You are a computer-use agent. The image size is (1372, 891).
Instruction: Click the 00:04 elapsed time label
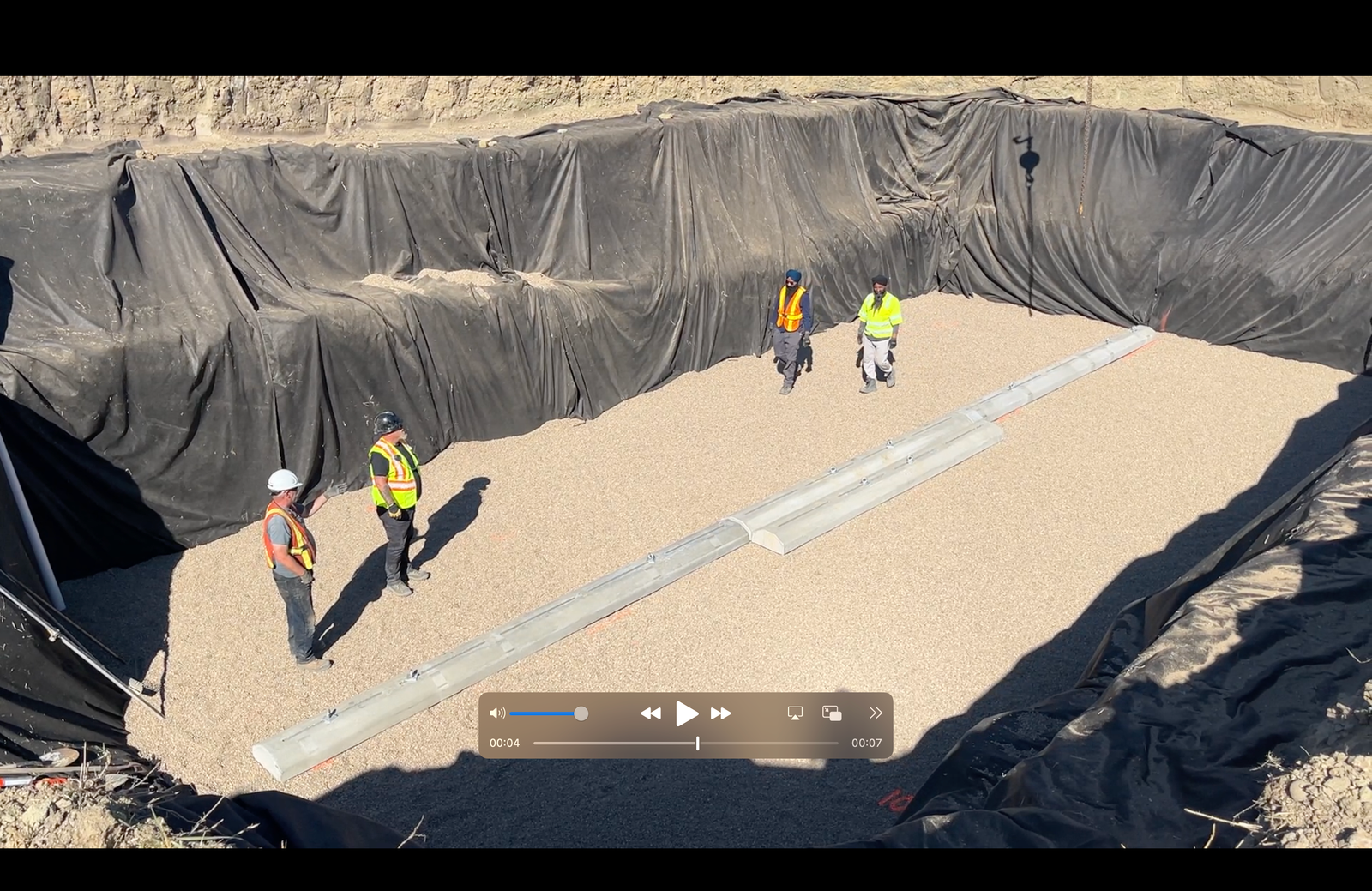tap(504, 744)
